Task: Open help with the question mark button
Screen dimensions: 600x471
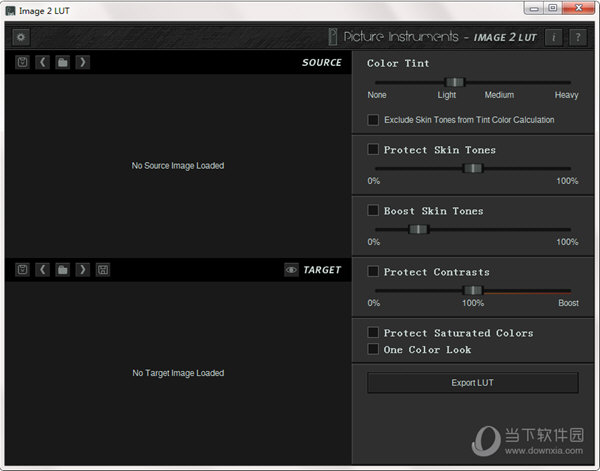Action: (x=578, y=37)
